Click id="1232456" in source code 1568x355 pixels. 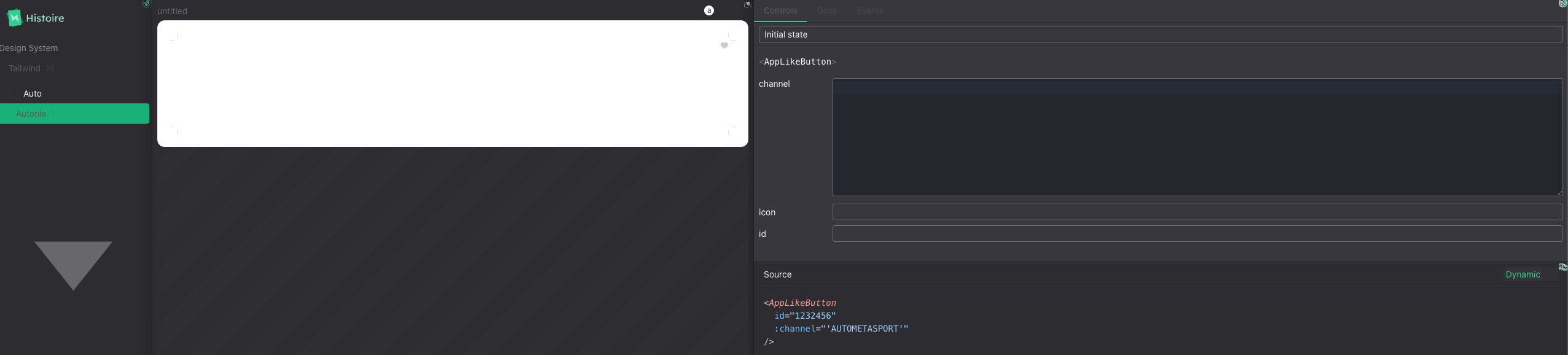tap(805, 316)
